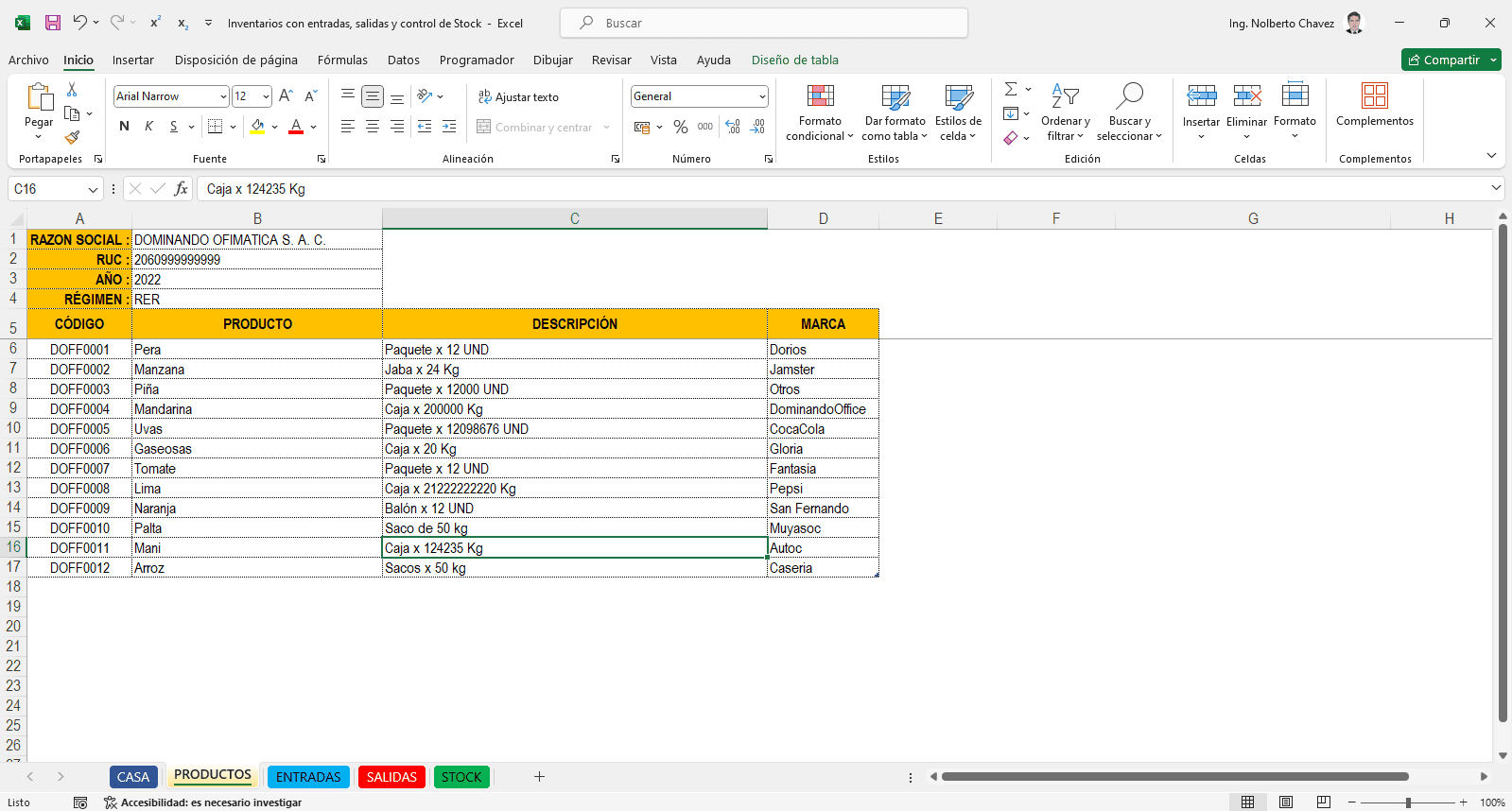Image resolution: width=1512 pixels, height=811 pixels.
Task: Click the Insert function fx icon
Action: pos(182,189)
